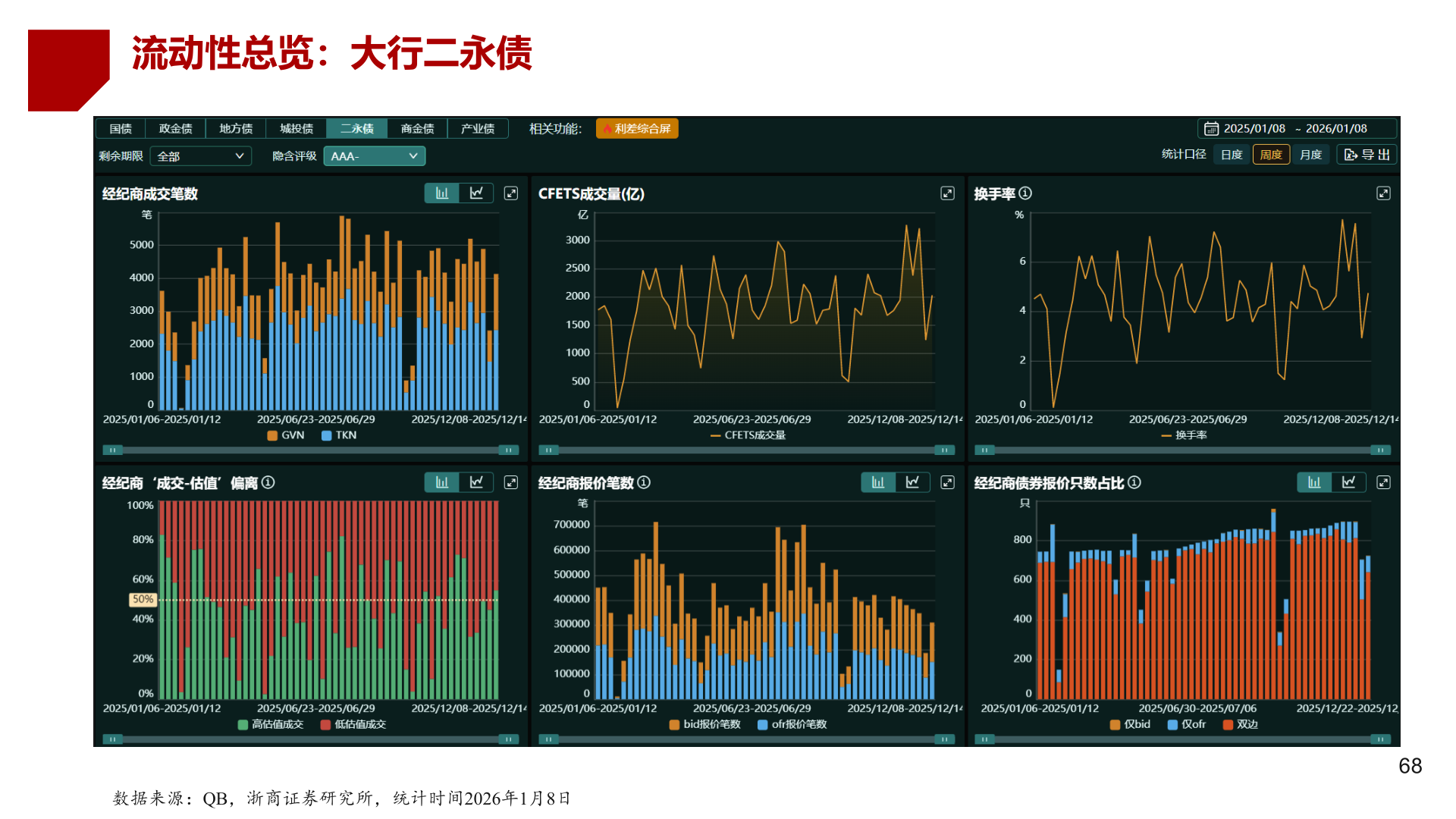Expand the 换手率 chart to fullscreen
The height and width of the screenshot is (819, 1456).
[1383, 193]
